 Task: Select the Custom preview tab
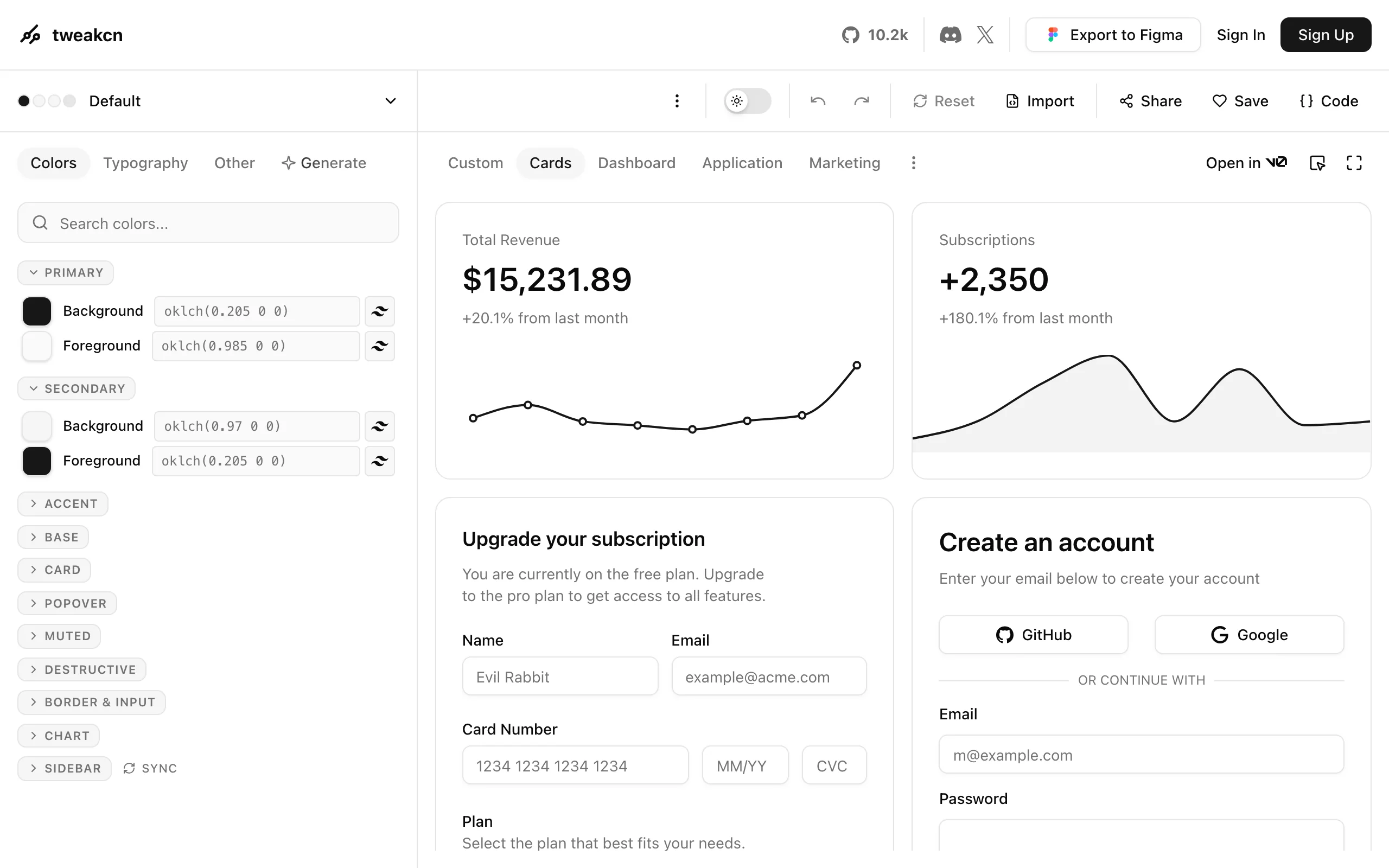click(475, 163)
